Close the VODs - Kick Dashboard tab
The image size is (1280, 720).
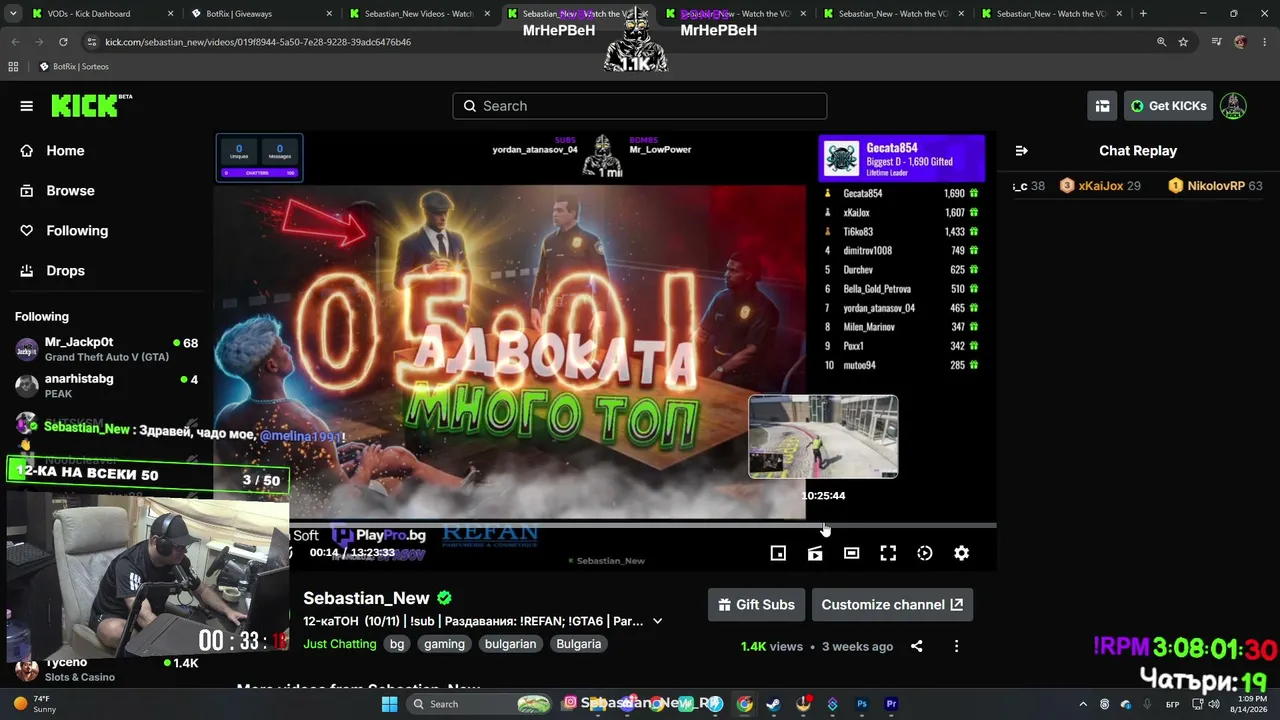pos(171,14)
